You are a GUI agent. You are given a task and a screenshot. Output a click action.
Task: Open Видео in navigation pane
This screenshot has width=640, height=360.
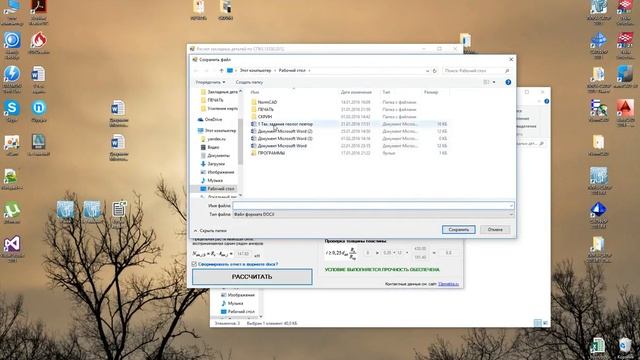tap(213, 147)
